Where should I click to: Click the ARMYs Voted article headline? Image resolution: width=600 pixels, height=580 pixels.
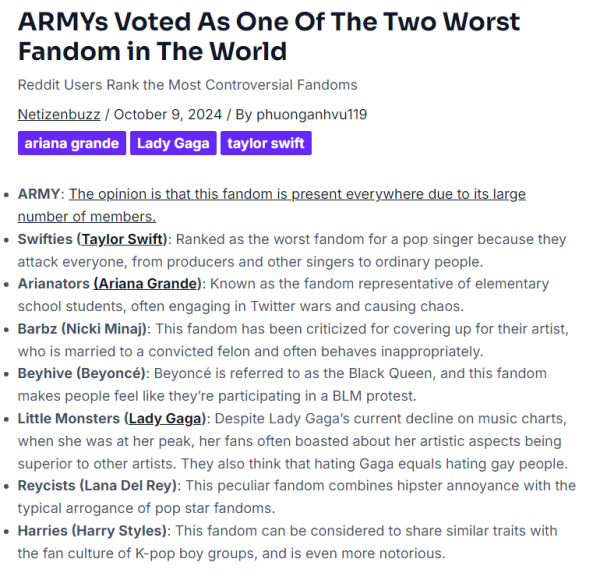click(269, 36)
